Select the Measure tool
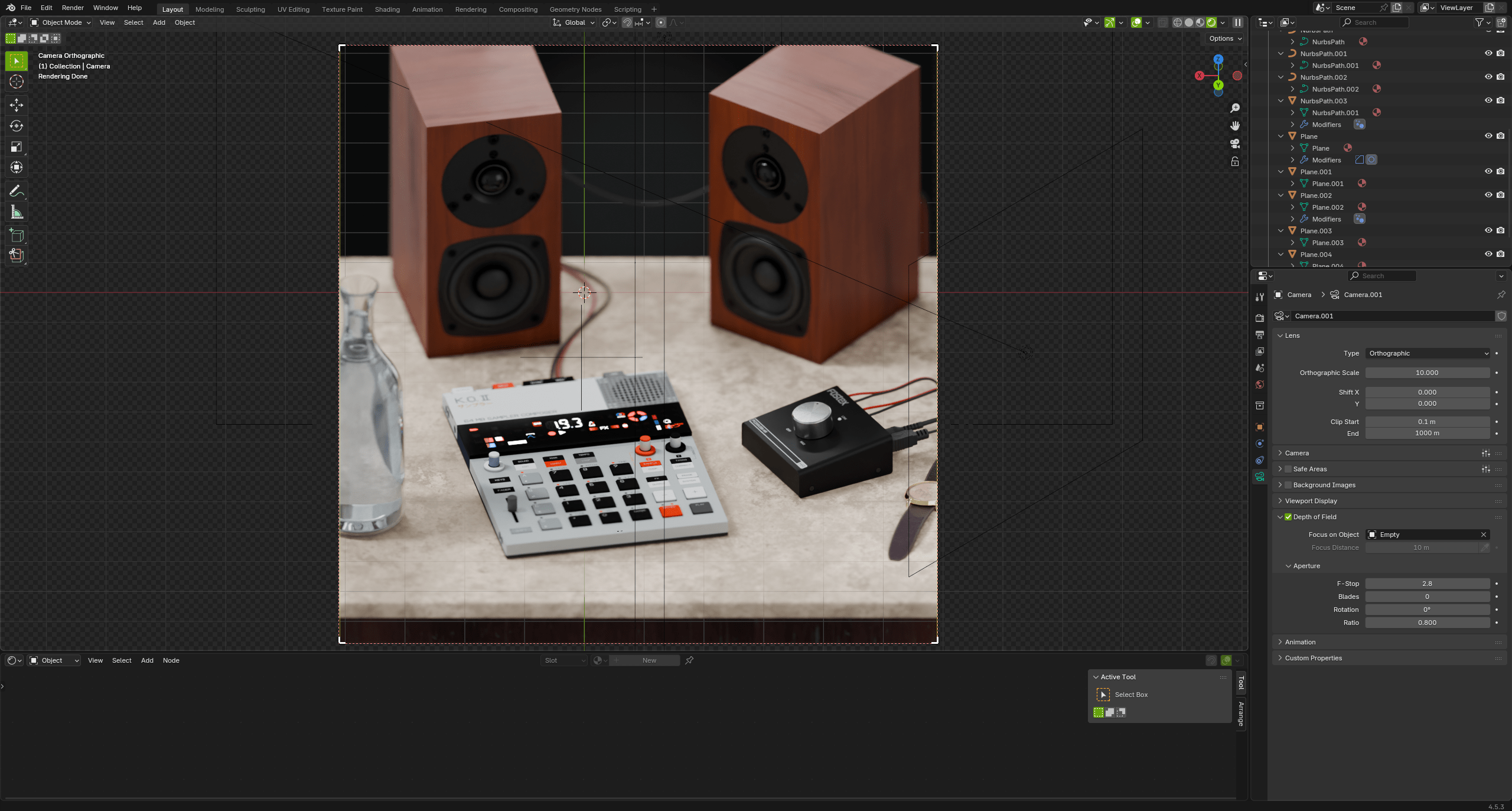 pos(17,212)
